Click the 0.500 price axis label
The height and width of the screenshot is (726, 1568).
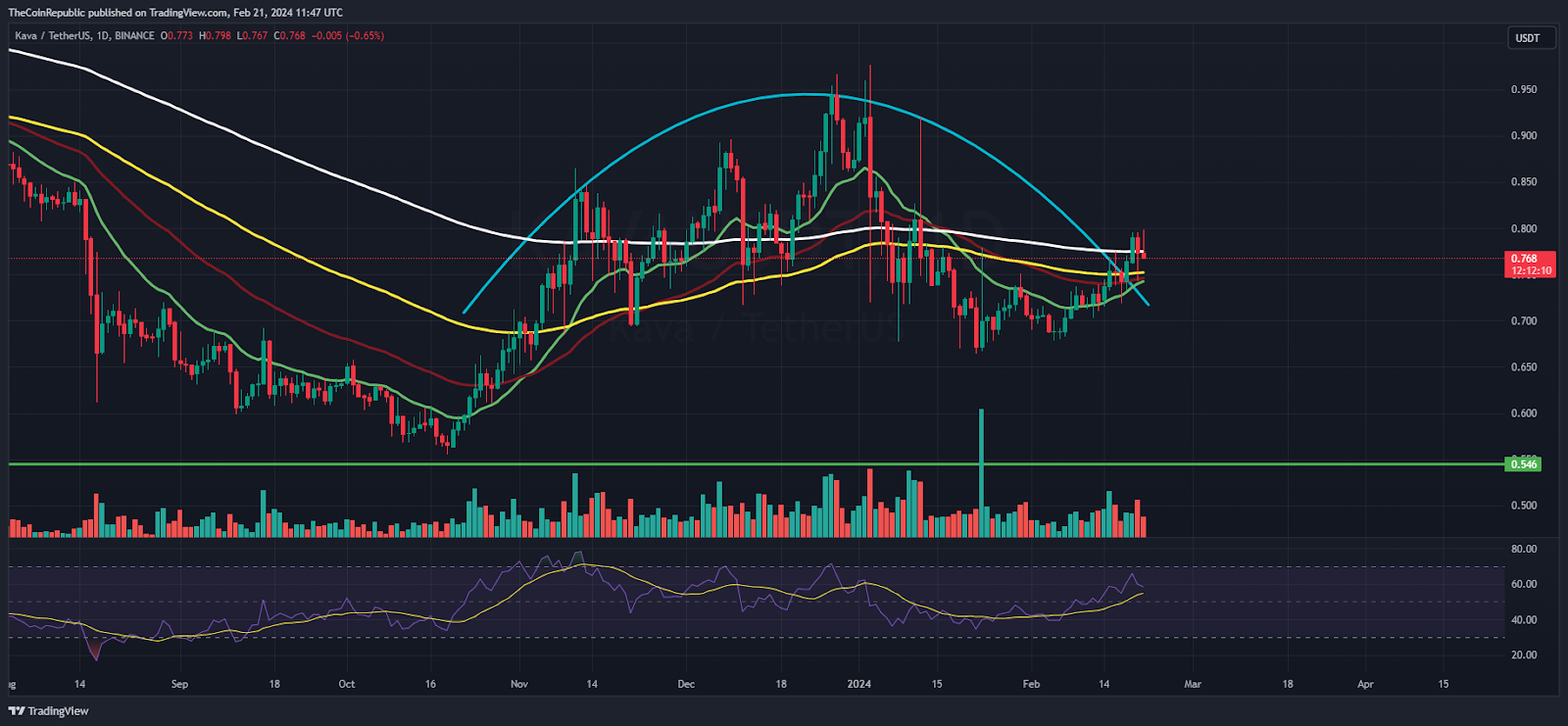[x=1524, y=506]
